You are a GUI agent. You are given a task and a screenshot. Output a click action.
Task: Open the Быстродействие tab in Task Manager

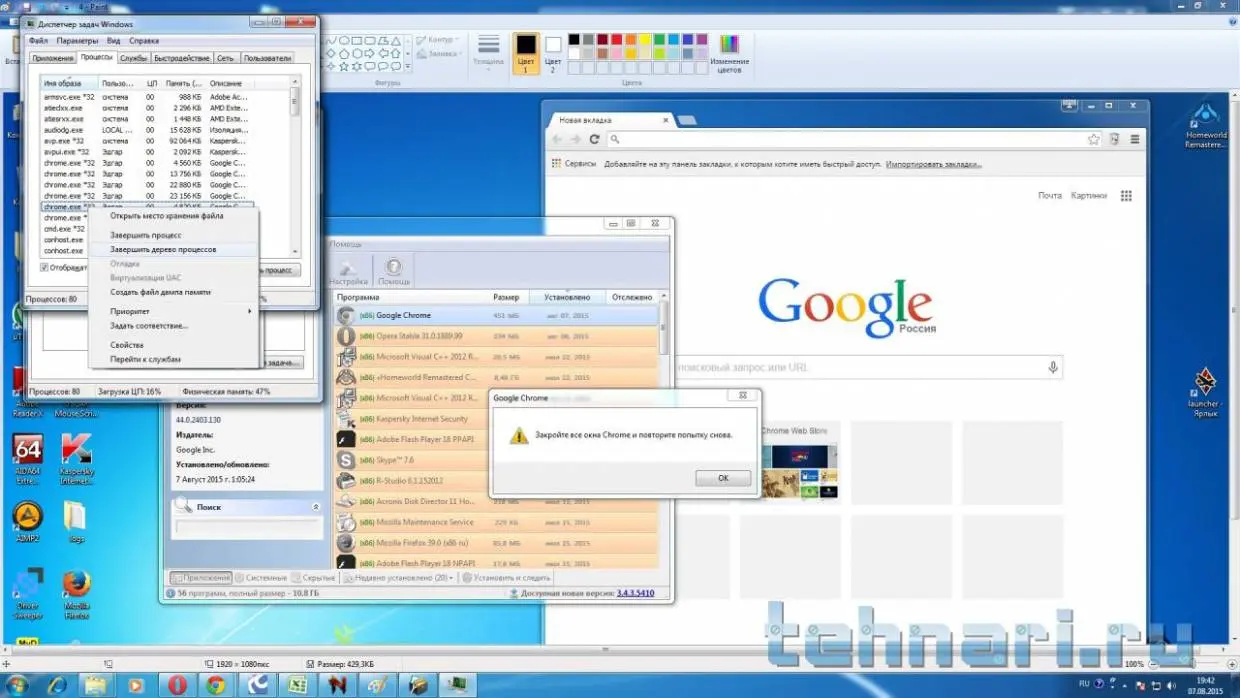coord(182,58)
